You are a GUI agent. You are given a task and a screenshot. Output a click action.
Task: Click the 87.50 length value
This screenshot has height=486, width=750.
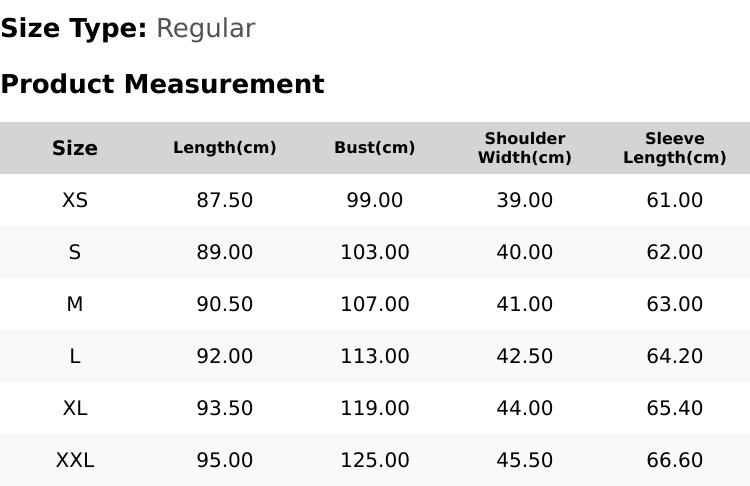(225, 200)
